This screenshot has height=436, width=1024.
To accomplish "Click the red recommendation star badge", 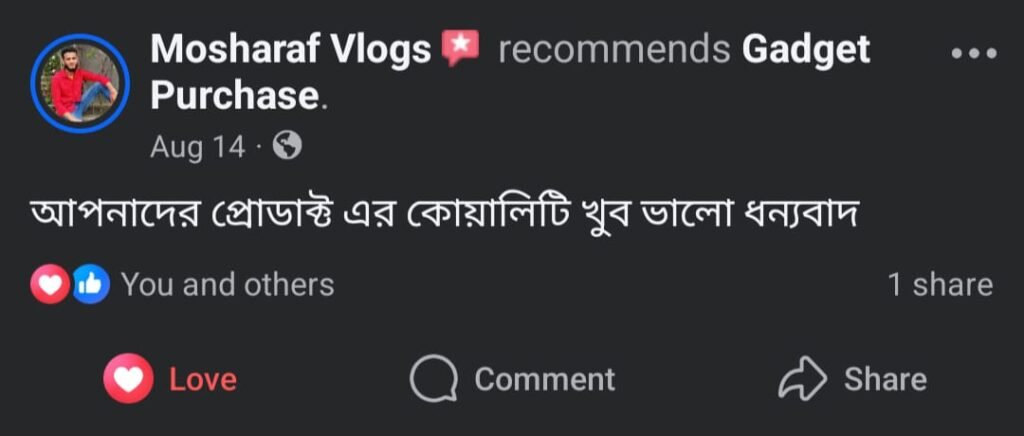I will click(461, 48).
